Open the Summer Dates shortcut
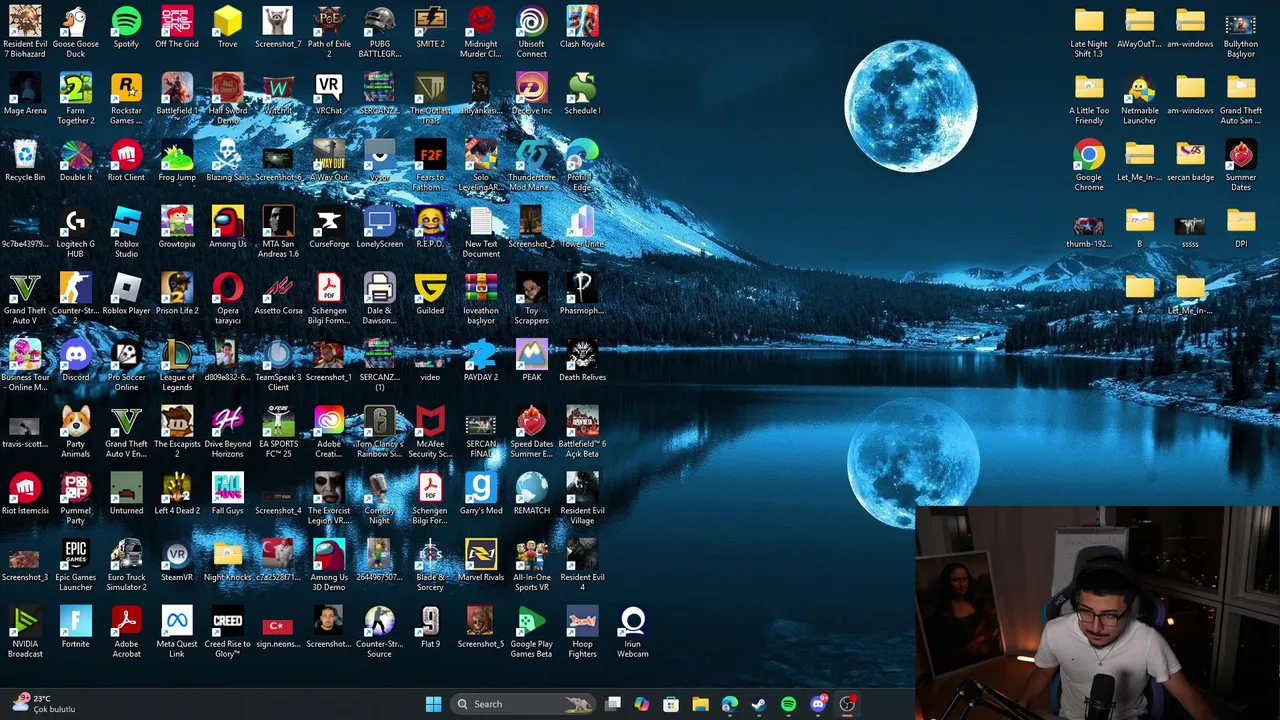The width and height of the screenshot is (1280, 720). tap(1241, 165)
